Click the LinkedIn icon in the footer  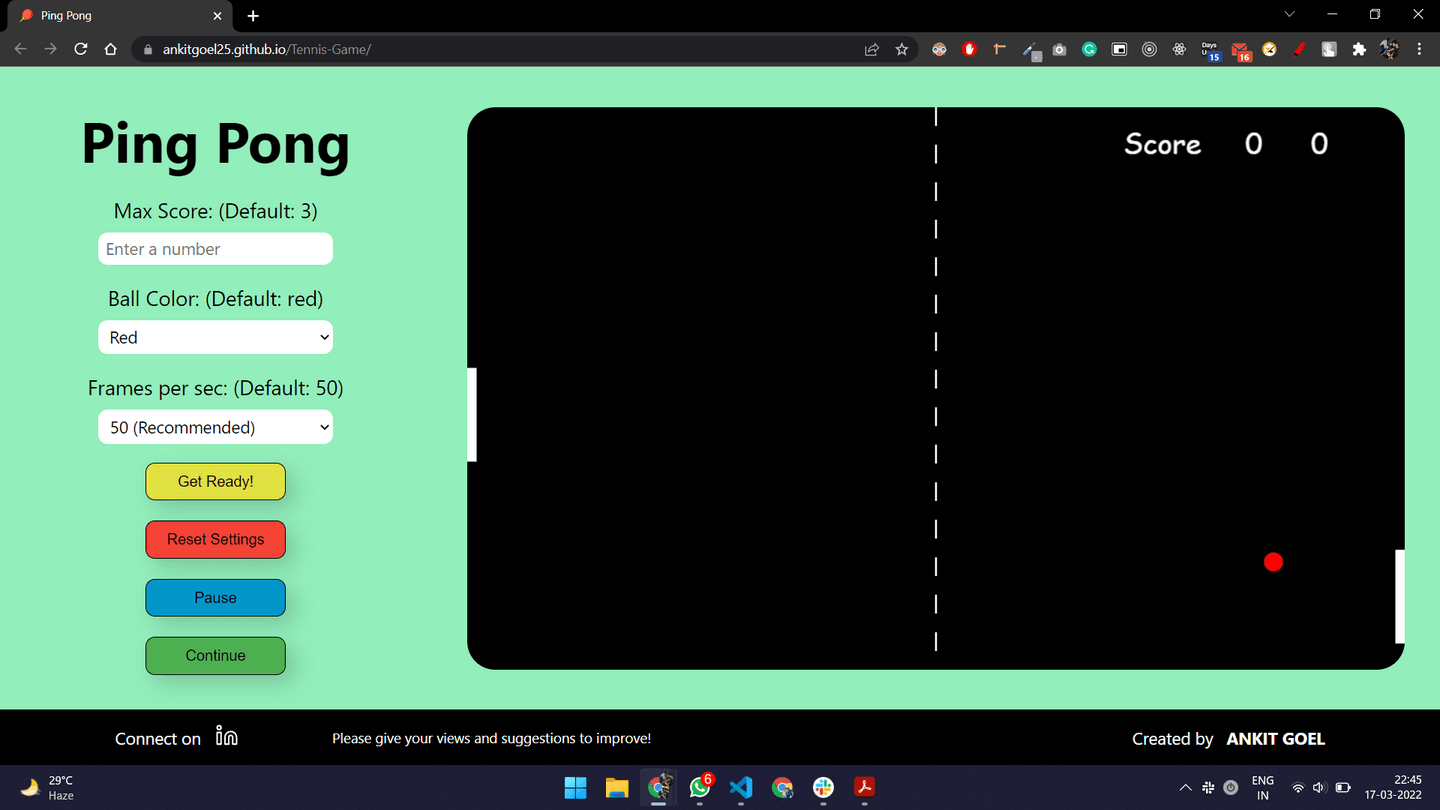227,737
